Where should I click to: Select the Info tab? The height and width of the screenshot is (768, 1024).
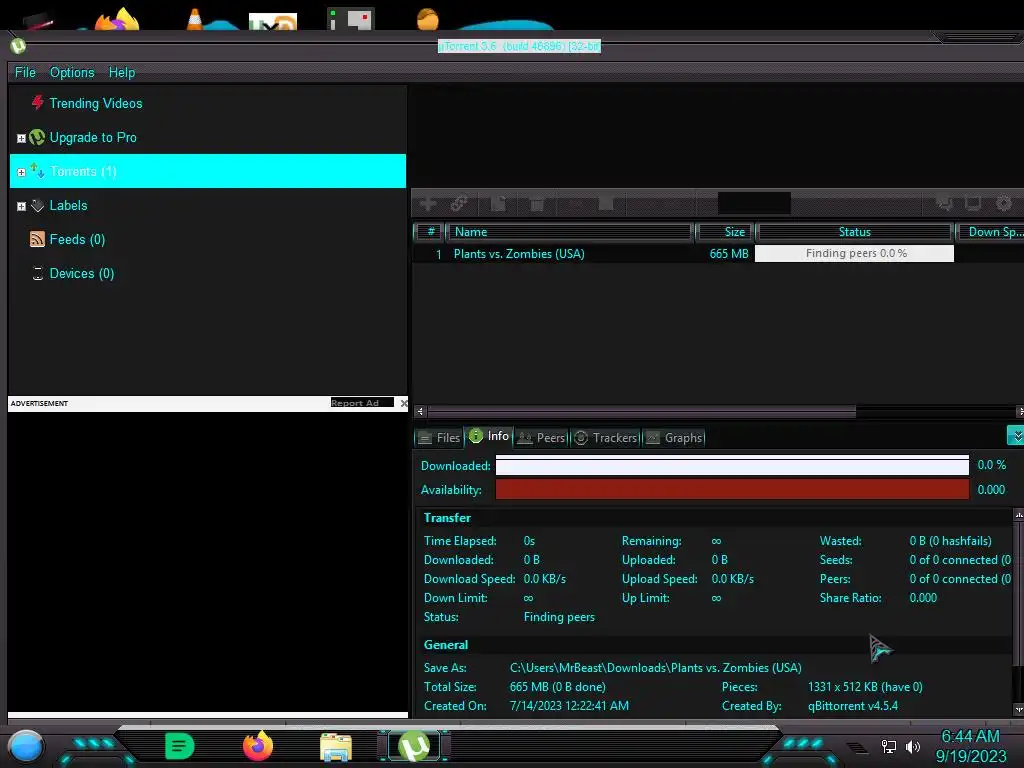489,436
